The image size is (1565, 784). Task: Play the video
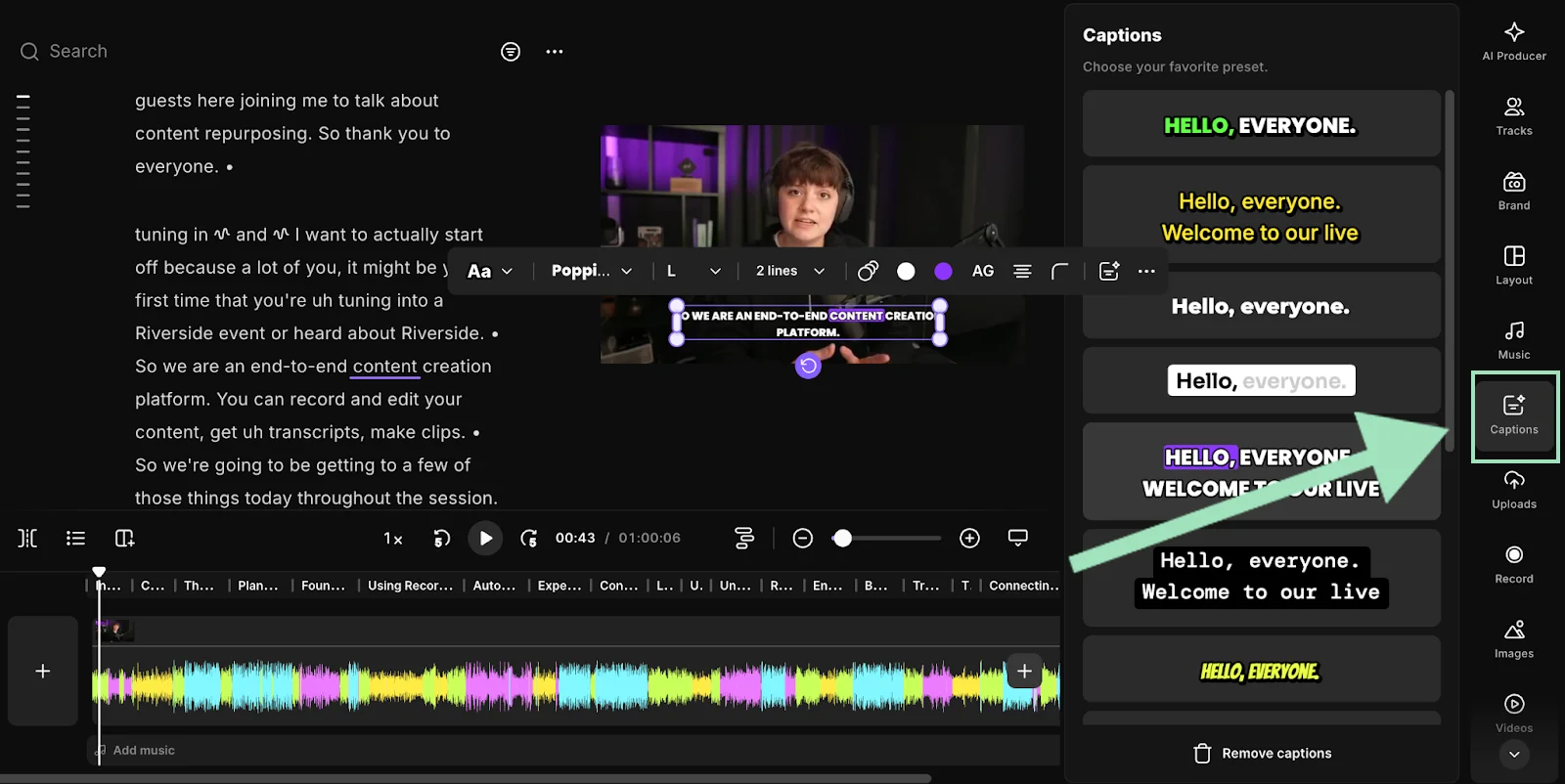coord(485,538)
